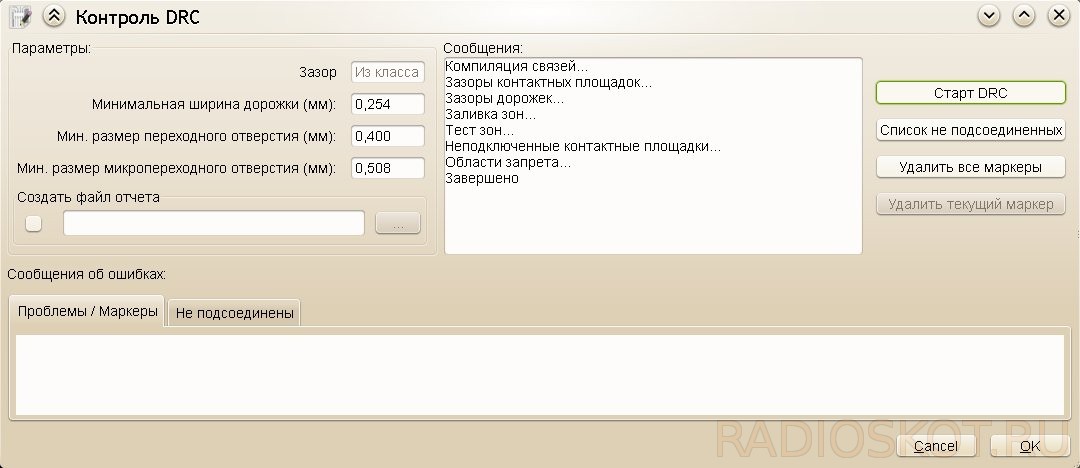The width and height of the screenshot is (1080, 468).
Task: Confirm with the OK button
Action: (1030, 446)
